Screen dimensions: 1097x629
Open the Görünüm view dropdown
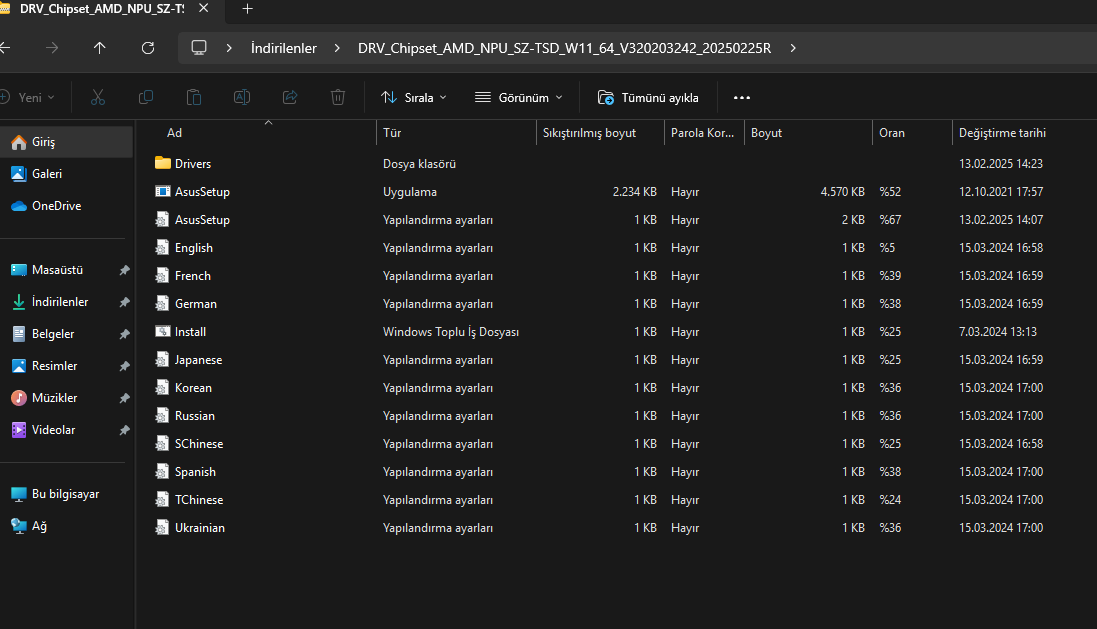[518, 97]
